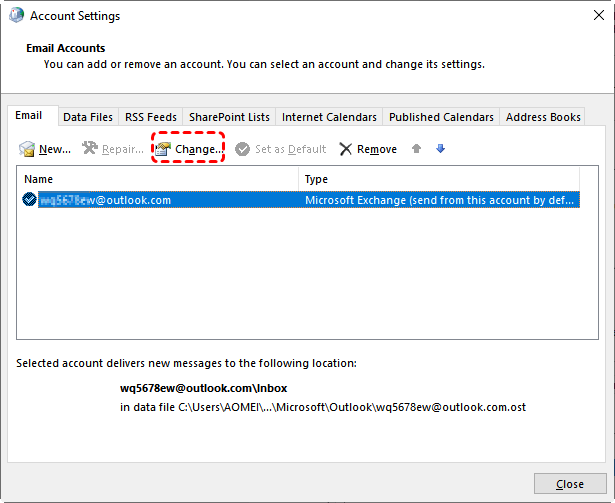615x503 pixels.
Task: Click the Account Settings title bar icon
Action: 15,16
